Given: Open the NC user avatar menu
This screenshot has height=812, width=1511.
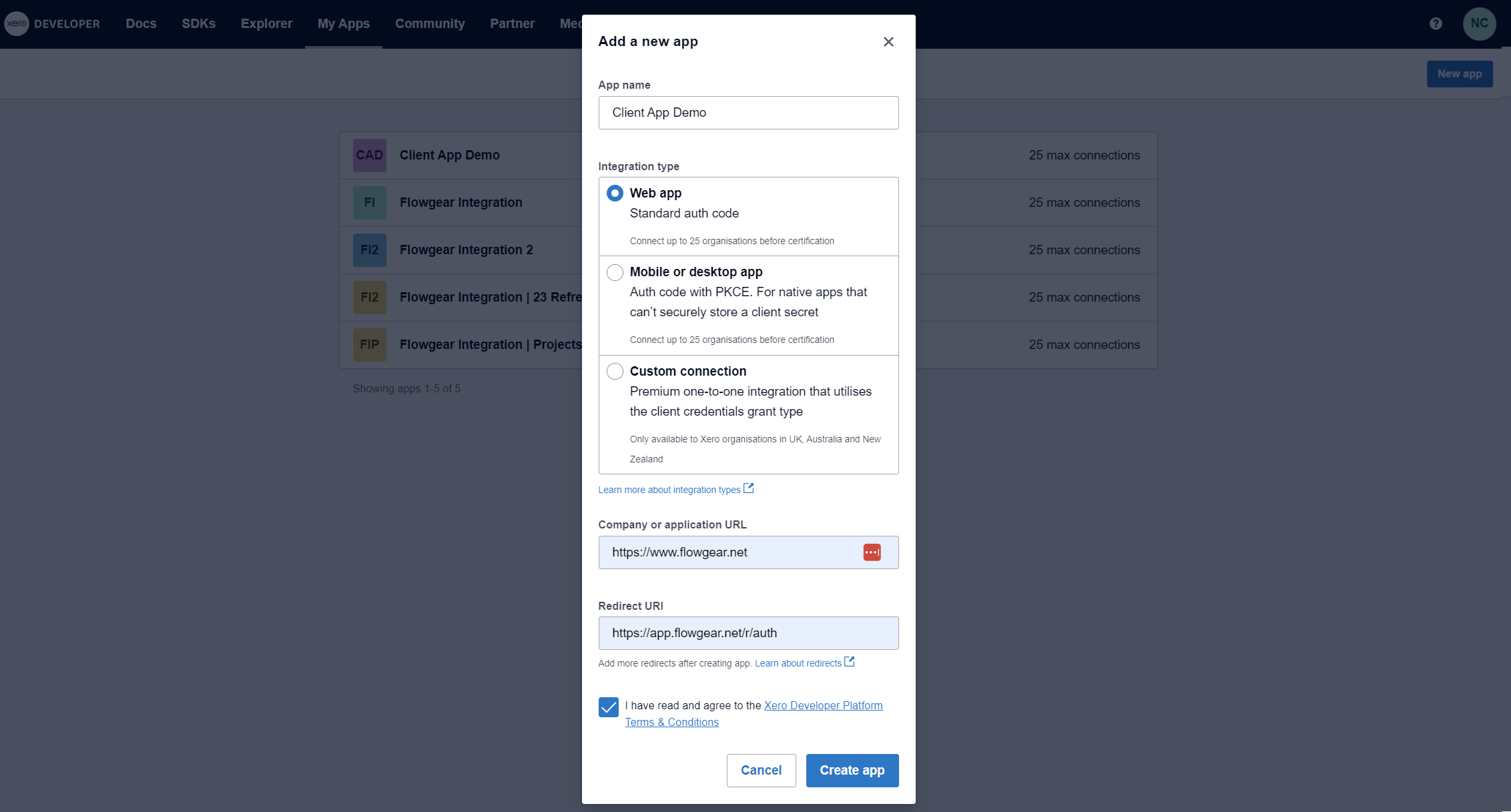Looking at the screenshot, I should pos(1479,24).
